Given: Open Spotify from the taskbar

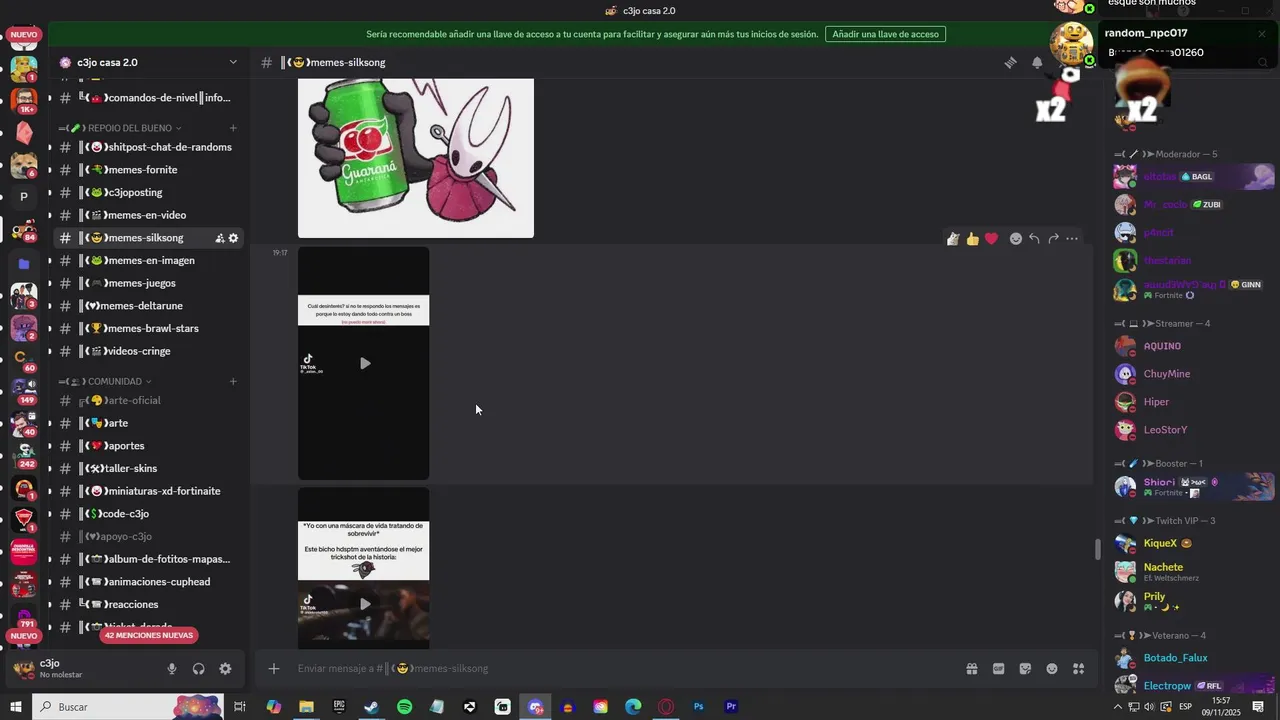Looking at the screenshot, I should 404,707.
